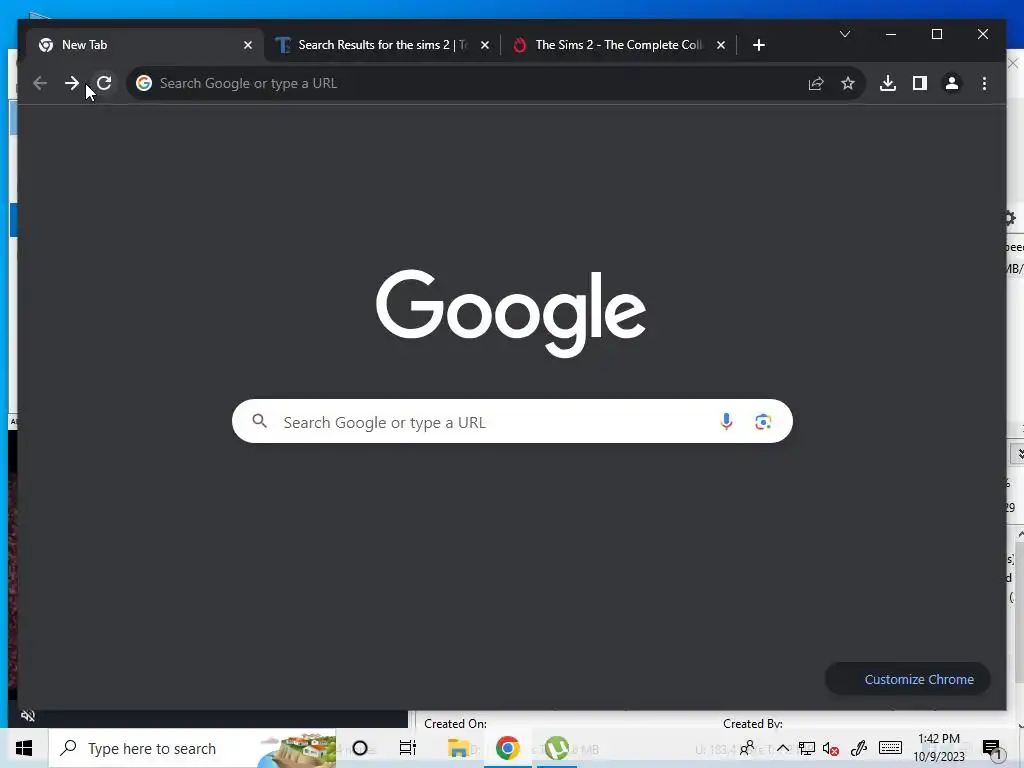Image resolution: width=1024 pixels, height=768 pixels.
Task: Close The Sims 2 Complete Collection tab
Action: (720, 45)
